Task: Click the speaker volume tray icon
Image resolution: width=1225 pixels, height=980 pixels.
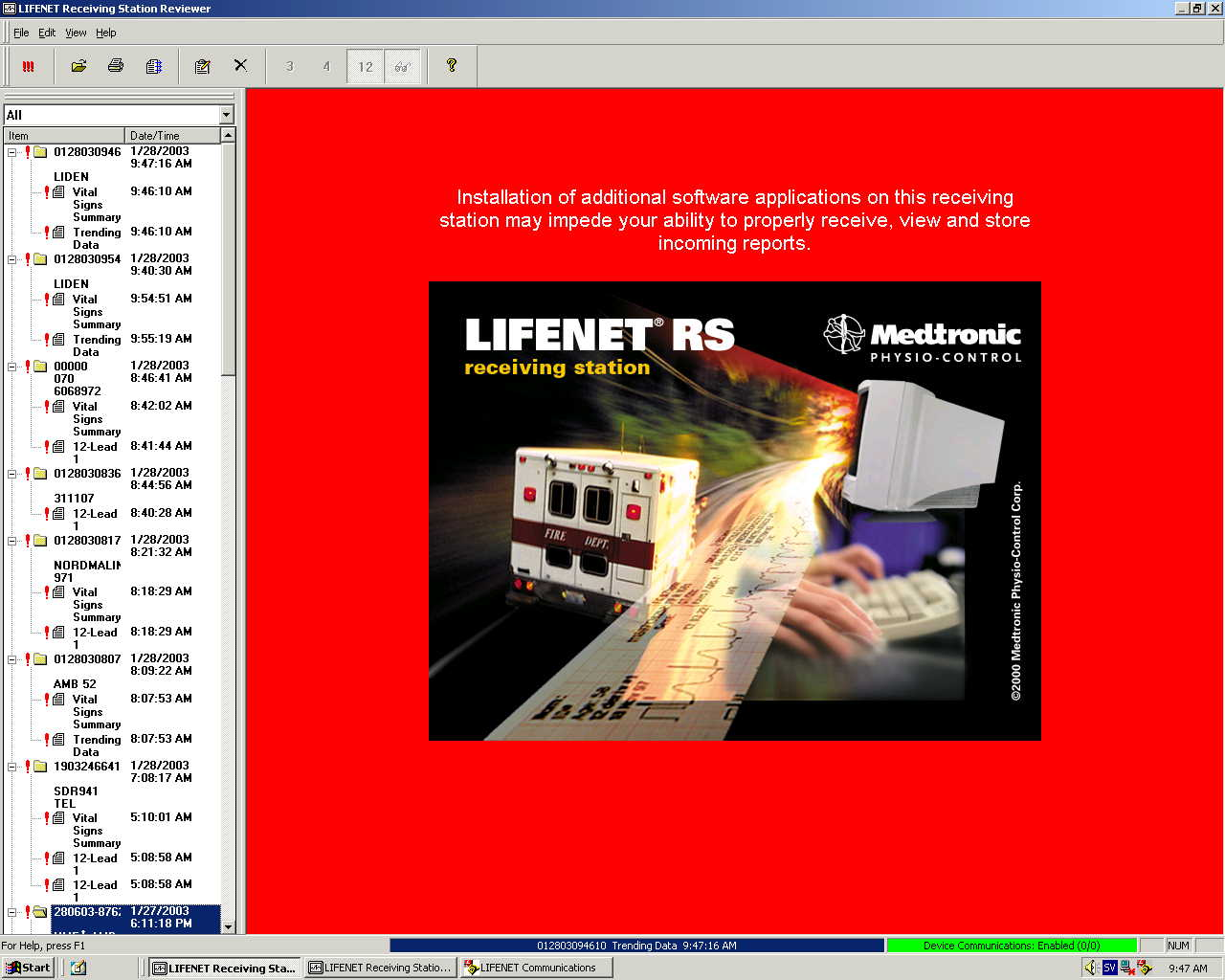Action: pos(1091,968)
